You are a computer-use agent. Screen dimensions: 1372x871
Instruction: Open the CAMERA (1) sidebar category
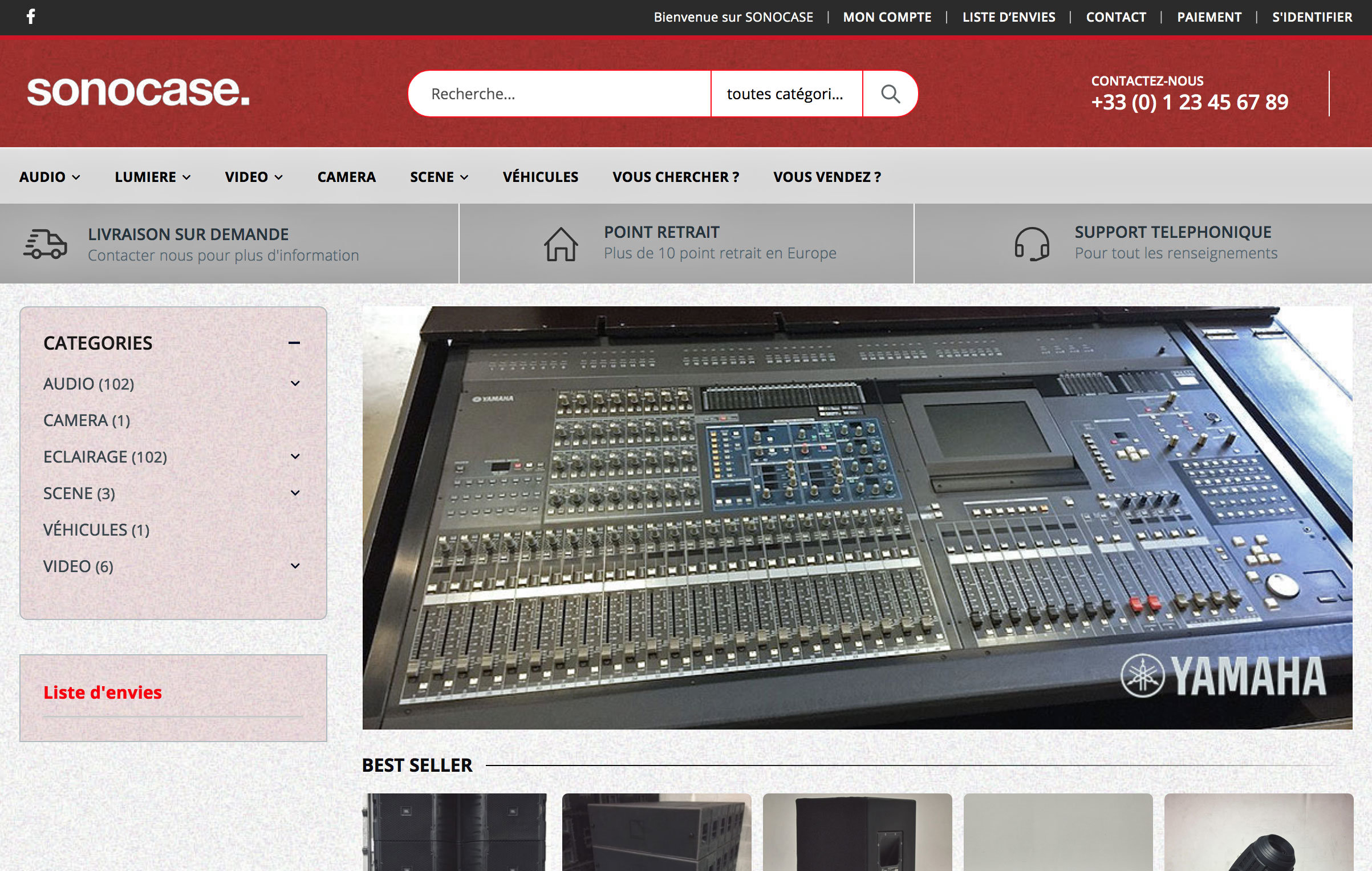[87, 420]
